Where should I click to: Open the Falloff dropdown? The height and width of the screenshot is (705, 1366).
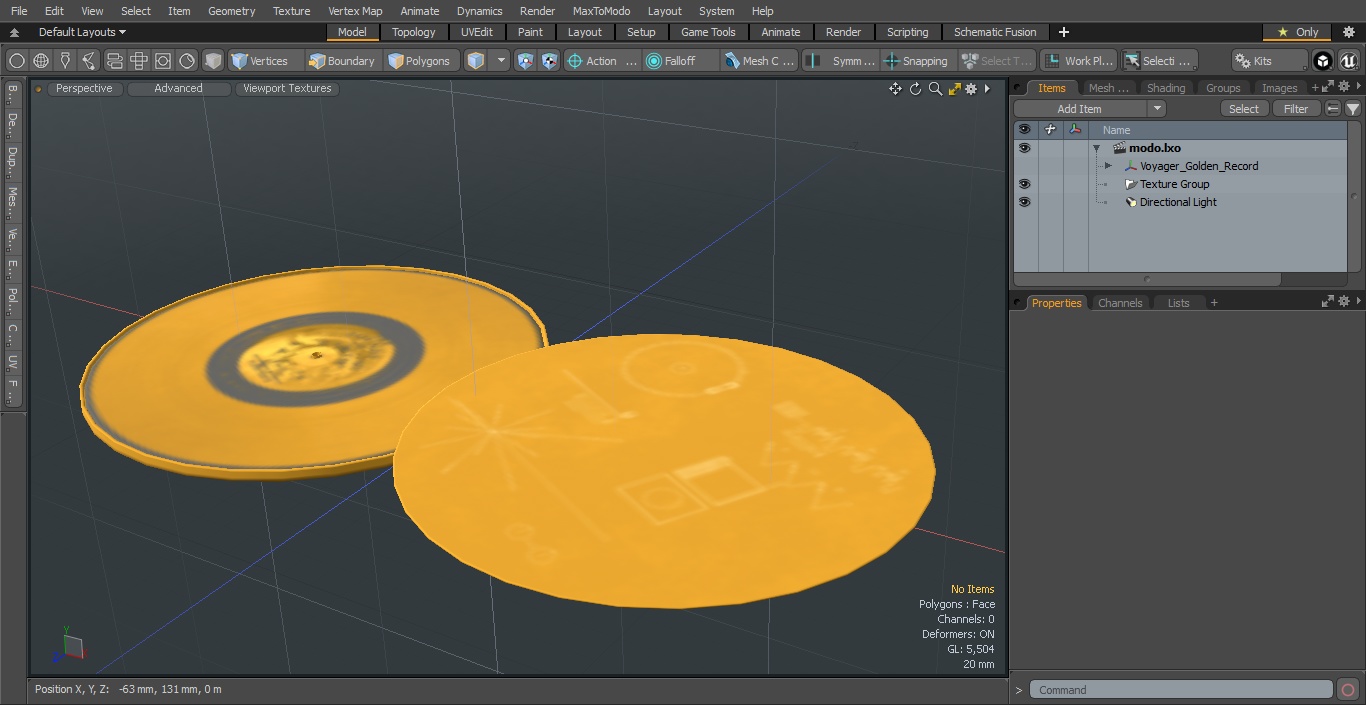[682, 61]
